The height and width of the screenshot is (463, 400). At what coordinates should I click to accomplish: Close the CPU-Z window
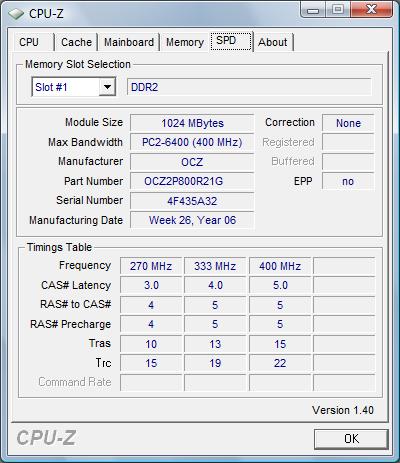(371, 10)
